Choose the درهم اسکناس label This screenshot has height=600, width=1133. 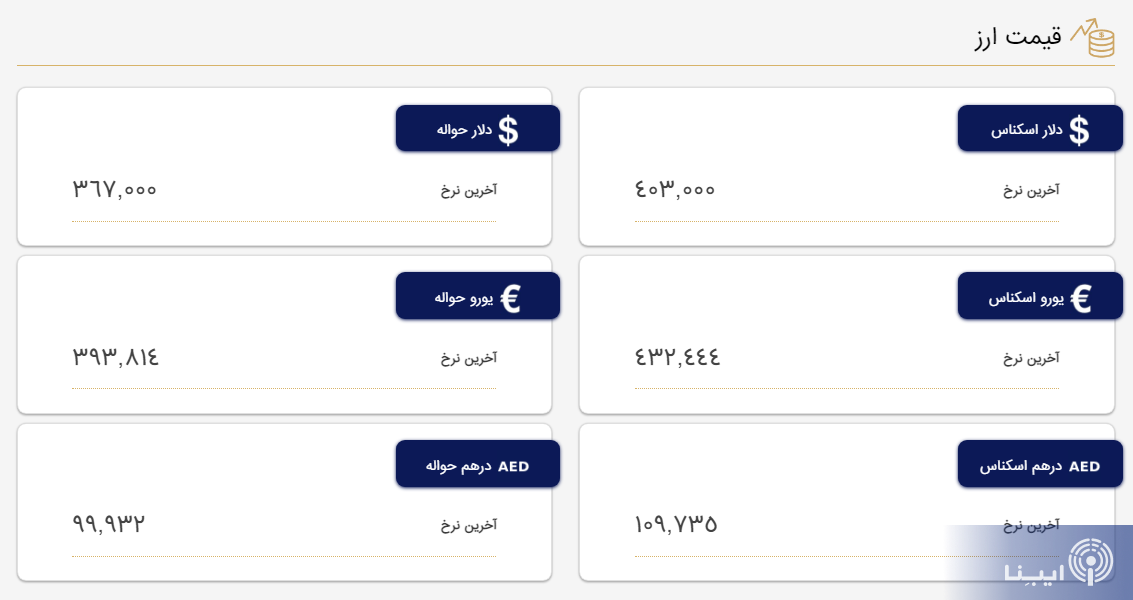pyautogui.click(x=1020, y=466)
